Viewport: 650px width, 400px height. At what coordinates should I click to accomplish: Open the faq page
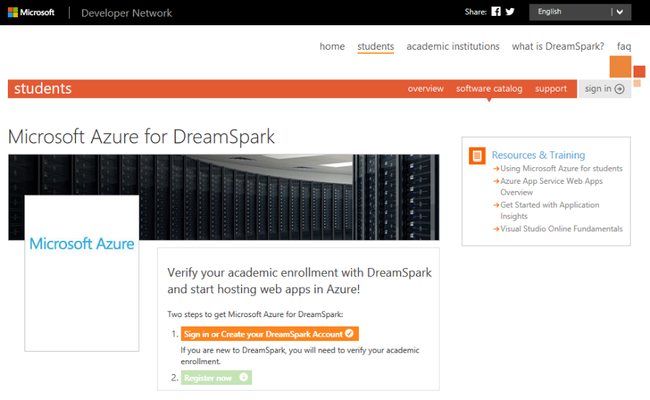tap(623, 46)
